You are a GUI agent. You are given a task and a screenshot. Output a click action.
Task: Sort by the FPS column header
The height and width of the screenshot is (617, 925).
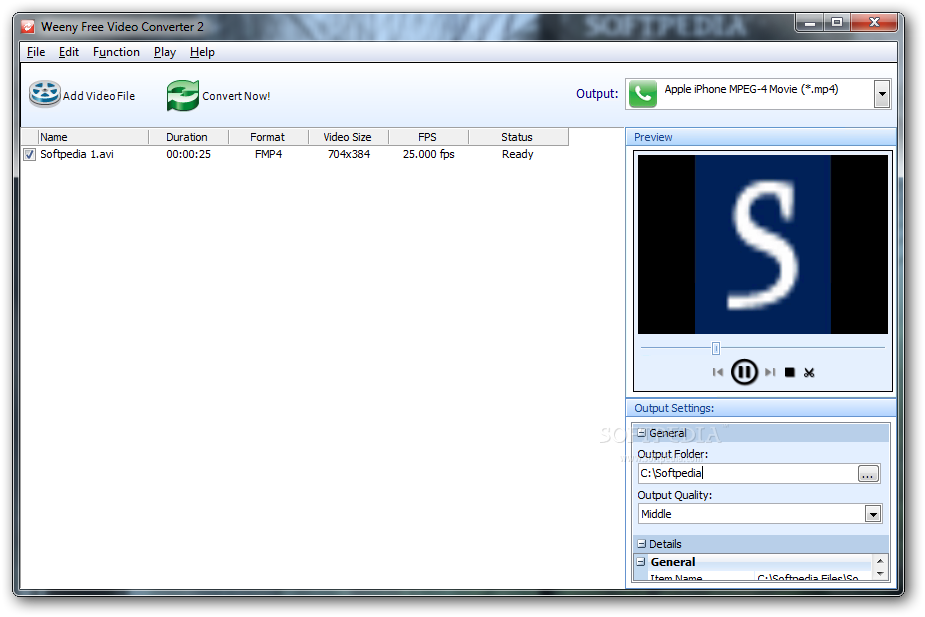point(428,137)
